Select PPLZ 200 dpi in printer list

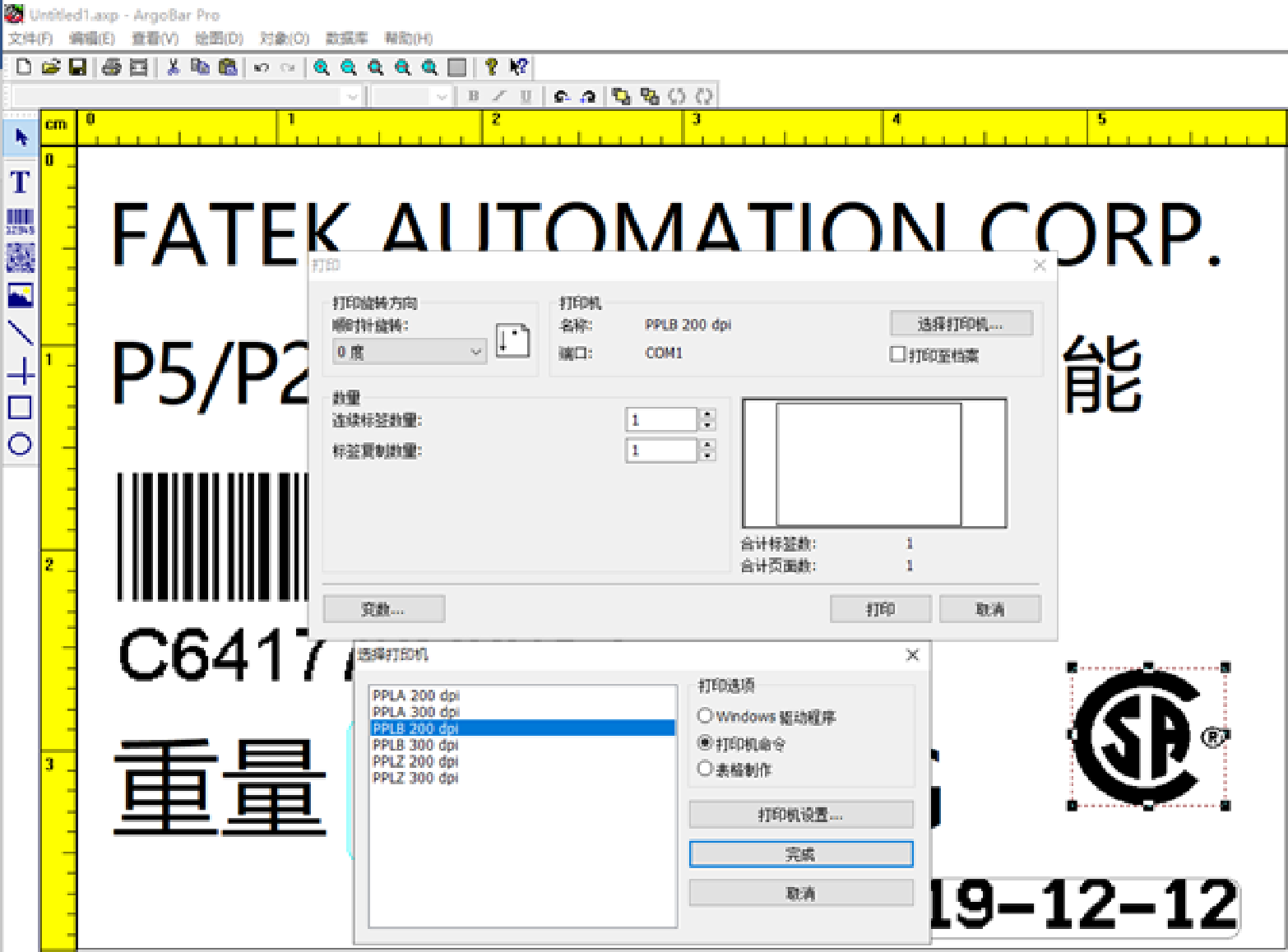pyautogui.click(x=522, y=760)
